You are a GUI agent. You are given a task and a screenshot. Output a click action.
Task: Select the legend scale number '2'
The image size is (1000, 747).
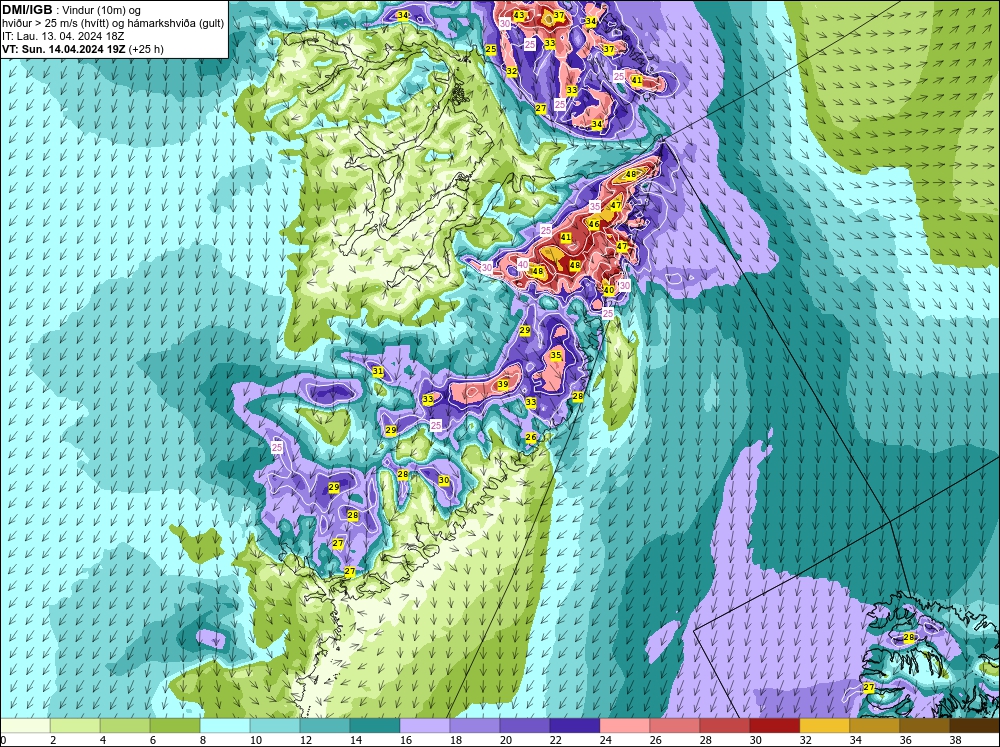tap(53, 740)
